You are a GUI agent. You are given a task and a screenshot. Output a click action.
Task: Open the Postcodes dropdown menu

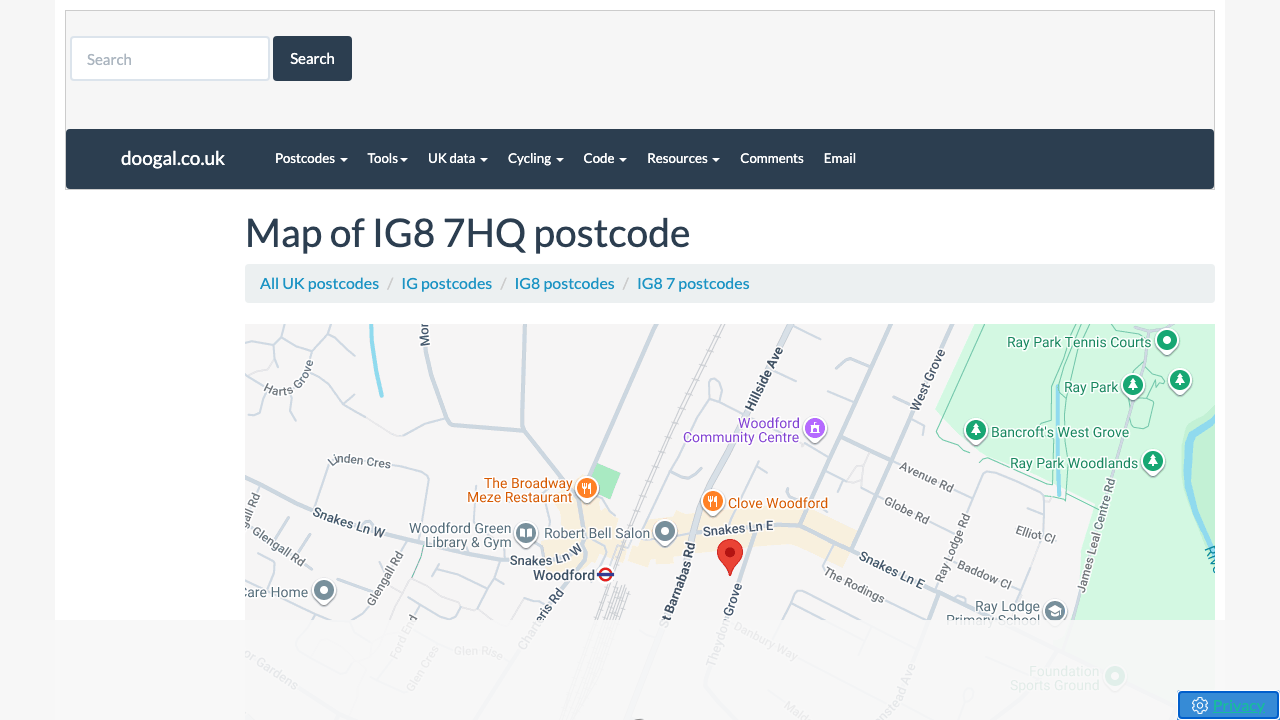click(x=310, y=158)
